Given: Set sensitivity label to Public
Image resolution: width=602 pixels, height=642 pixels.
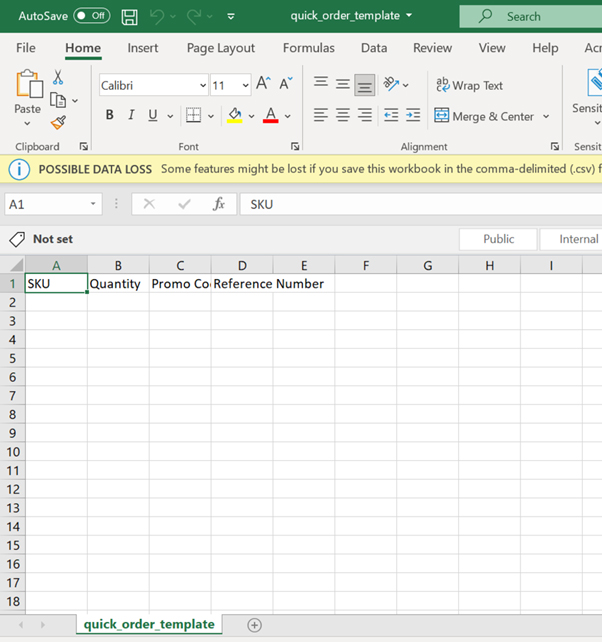Looking at the screenshot, I should click(x=498, y=239).
